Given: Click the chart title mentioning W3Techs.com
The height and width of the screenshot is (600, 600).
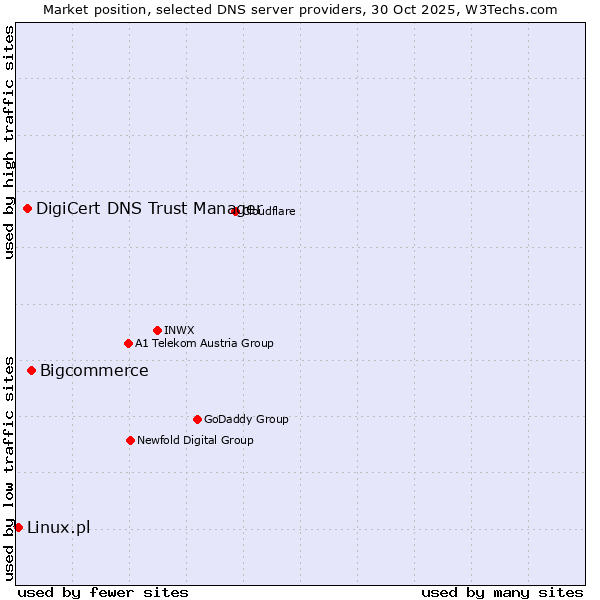Looking at the screenshot, I should [x=300, y=9].
